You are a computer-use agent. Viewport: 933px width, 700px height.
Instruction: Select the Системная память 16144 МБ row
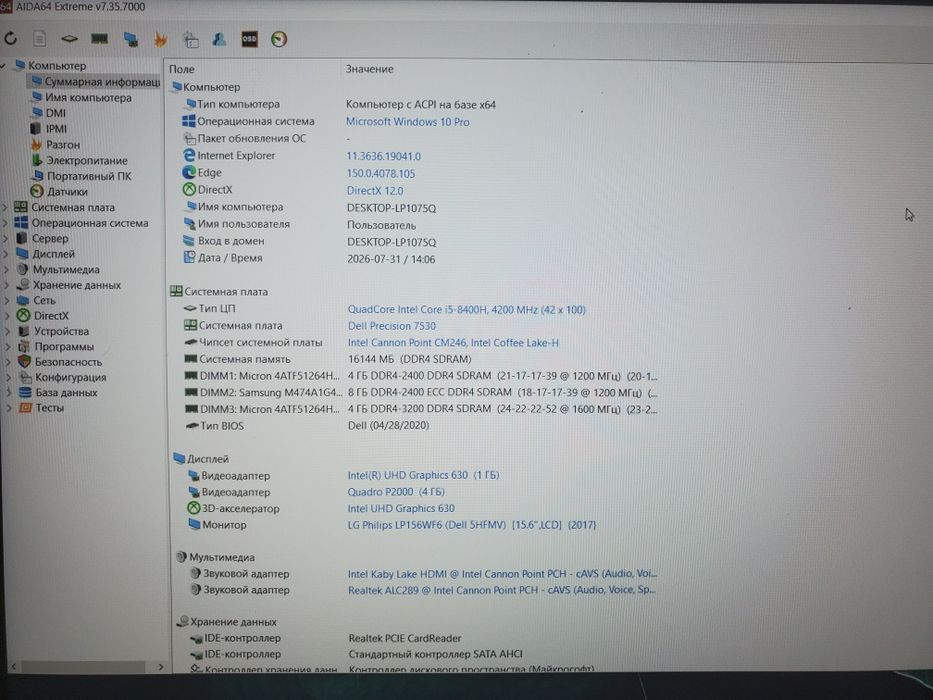328,360
